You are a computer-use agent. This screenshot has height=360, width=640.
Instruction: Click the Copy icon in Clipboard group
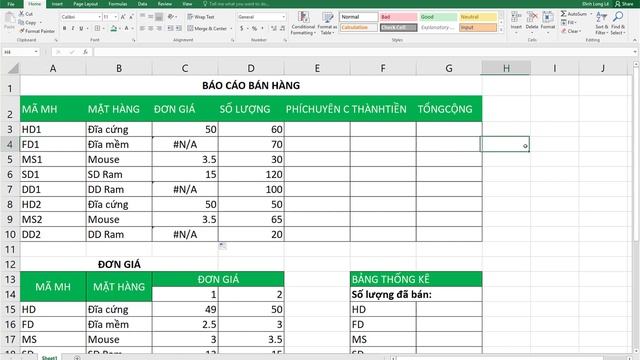tap(22, 22)
